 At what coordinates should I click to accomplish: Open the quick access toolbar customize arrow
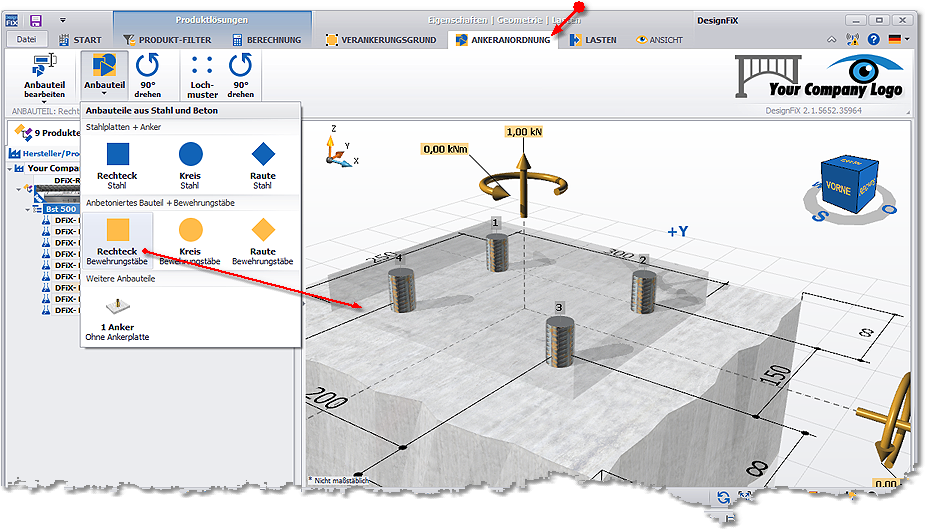click(x=63, y=20)
